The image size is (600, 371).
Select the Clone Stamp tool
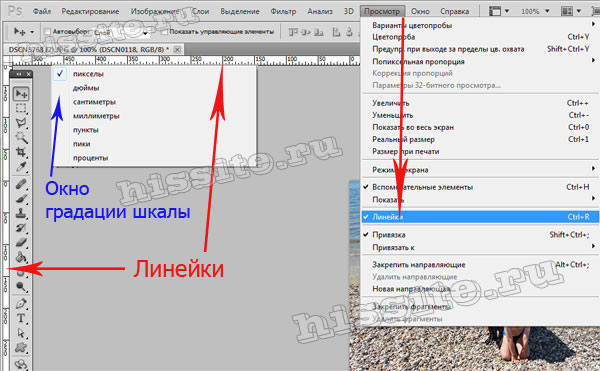[21, 213]
